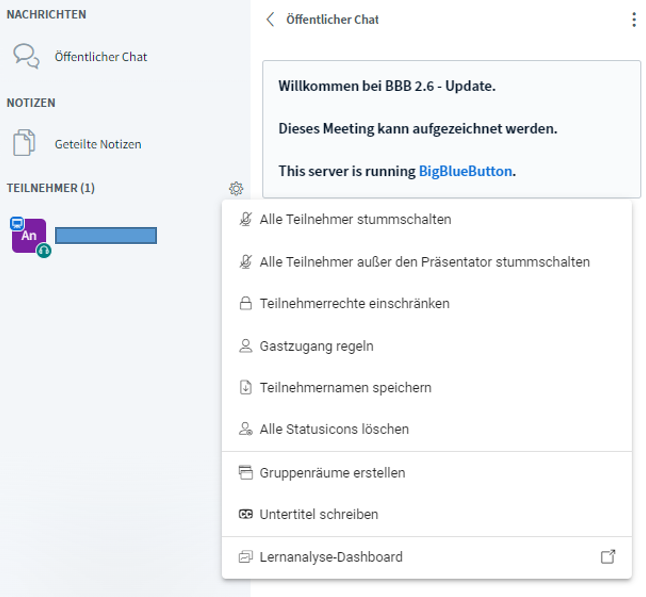Click the external link icon beside Lernanalyse-Dashboard
Image resolution: width=646 pixels, height=597 pixels.
pos(608,557)
